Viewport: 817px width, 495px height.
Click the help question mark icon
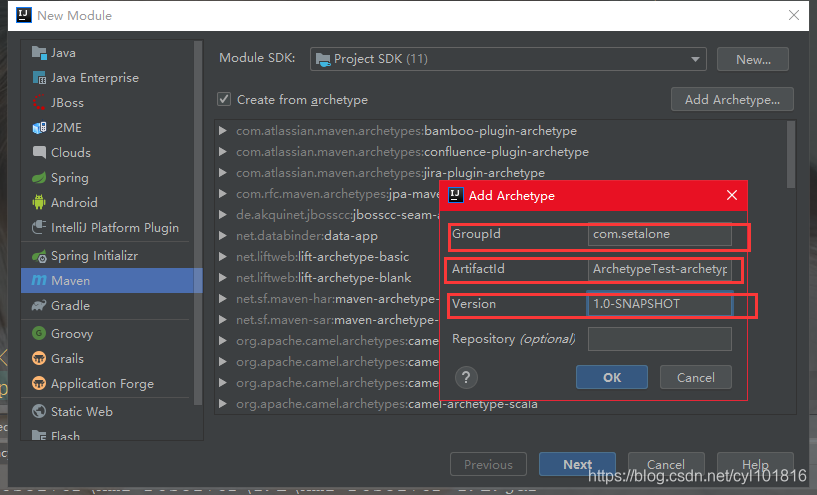point(466,377)
